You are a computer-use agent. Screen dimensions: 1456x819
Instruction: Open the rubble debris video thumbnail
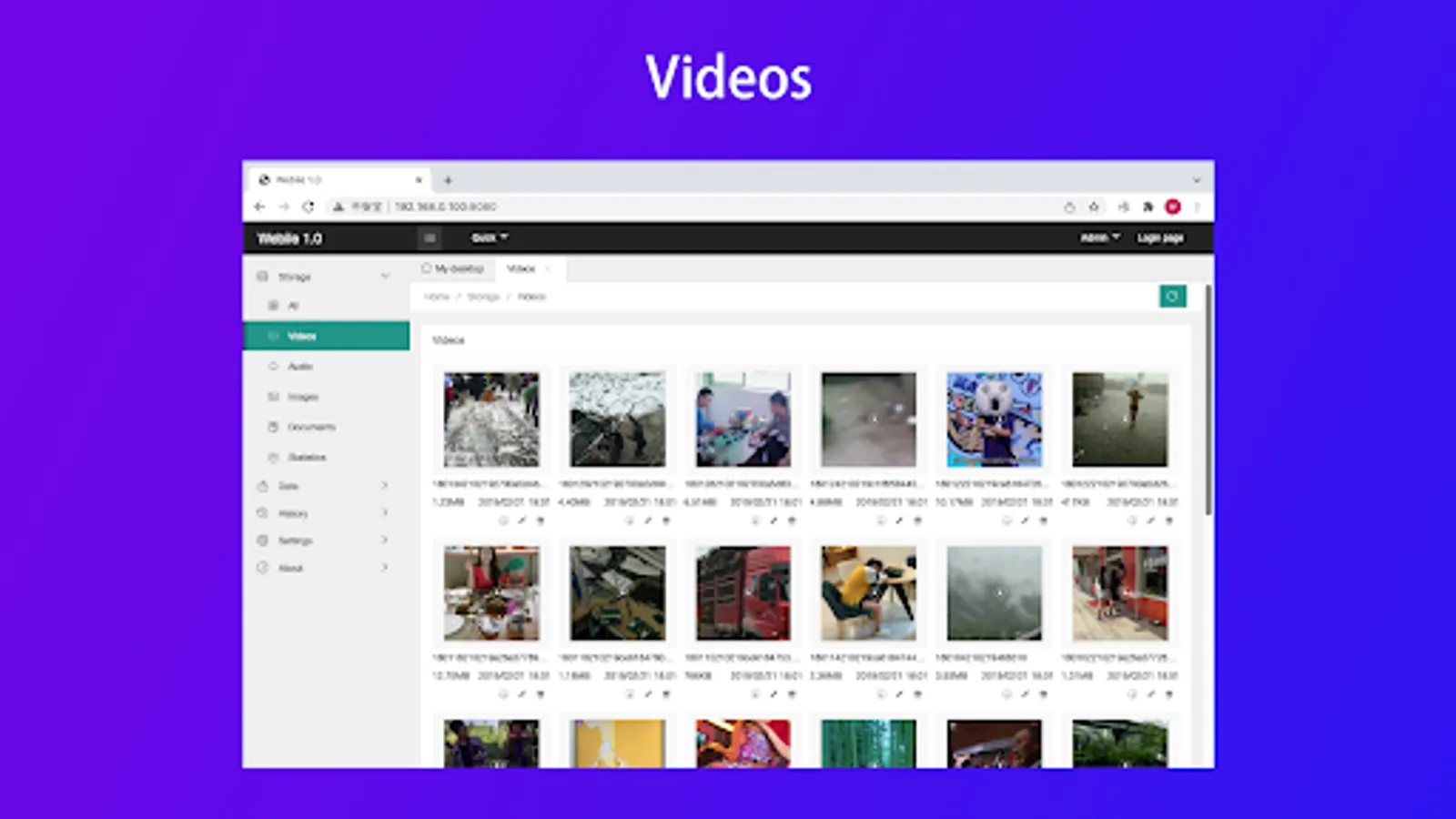click(617, 593)
